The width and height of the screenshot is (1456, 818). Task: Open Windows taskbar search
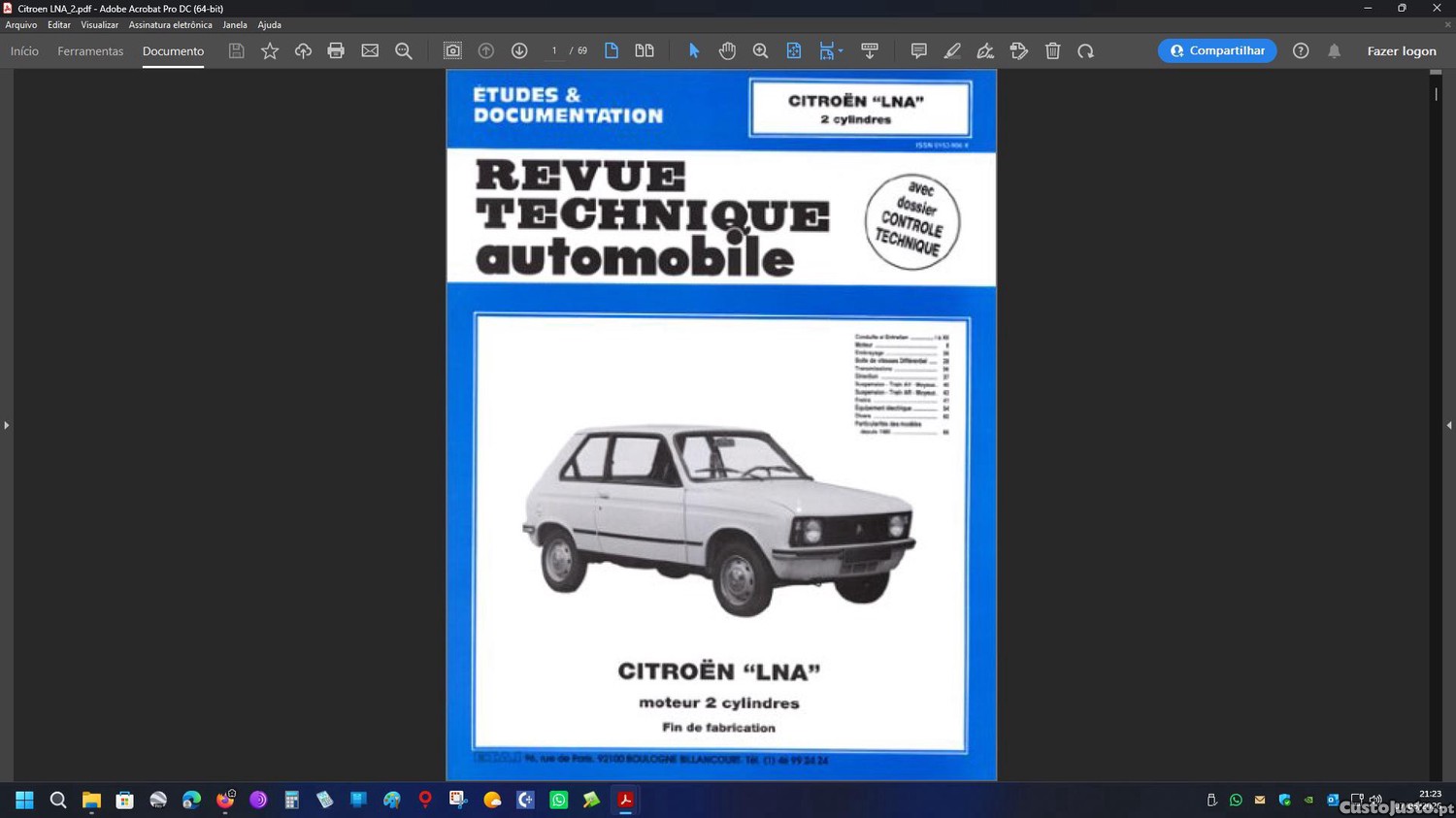[x=58, y=800]
